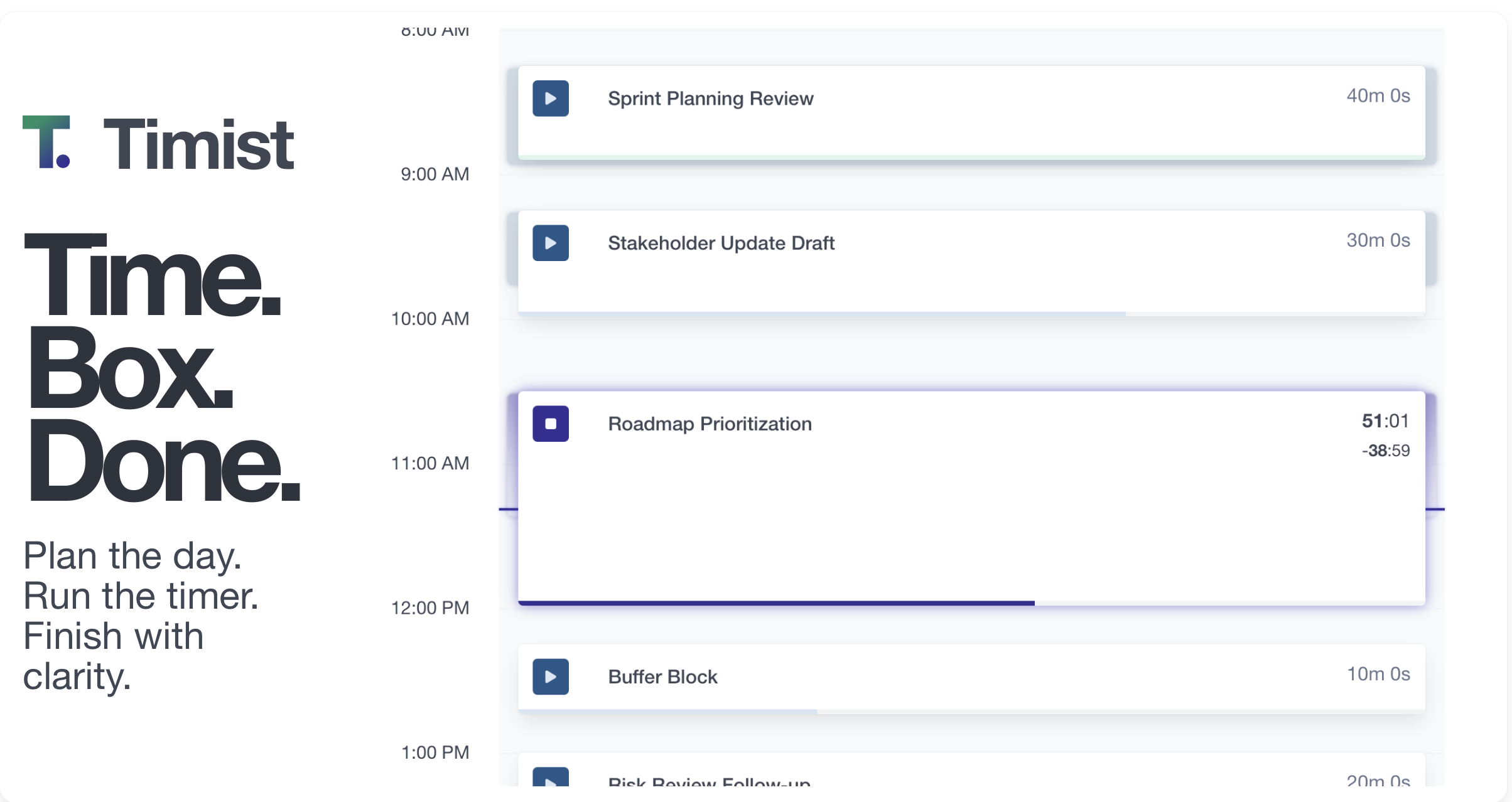Open the Sprint Planning Review task title
The width and height of the screenshot is (1512, 802).
click(710, 99)
